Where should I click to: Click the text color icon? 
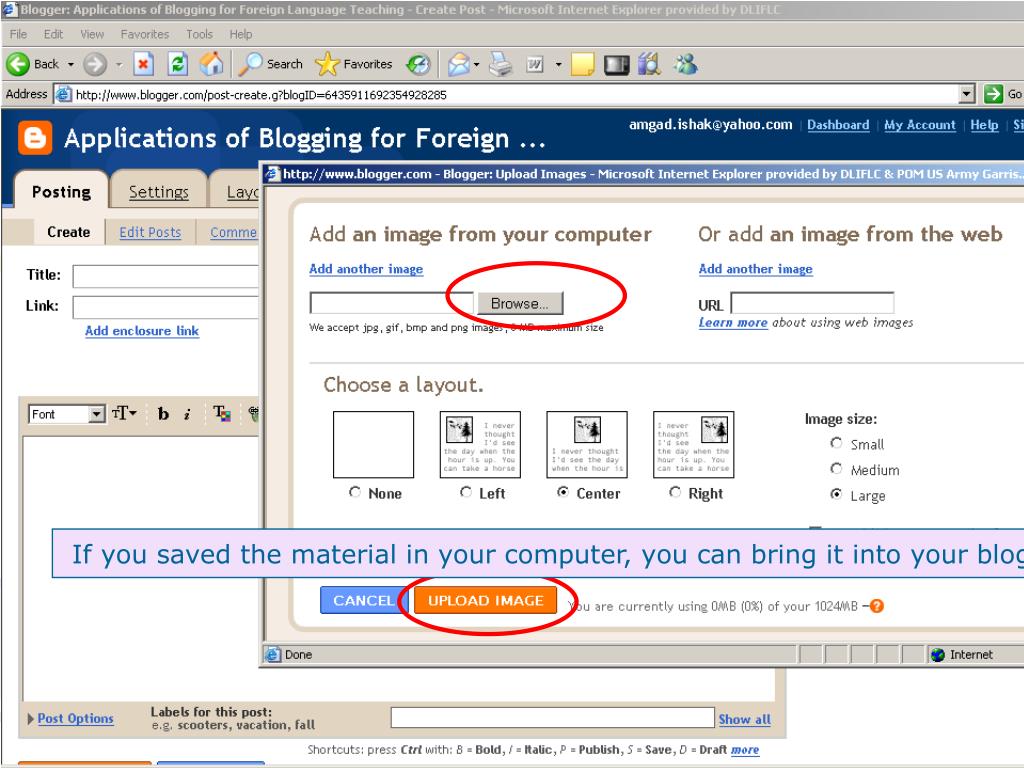point(221,413)
